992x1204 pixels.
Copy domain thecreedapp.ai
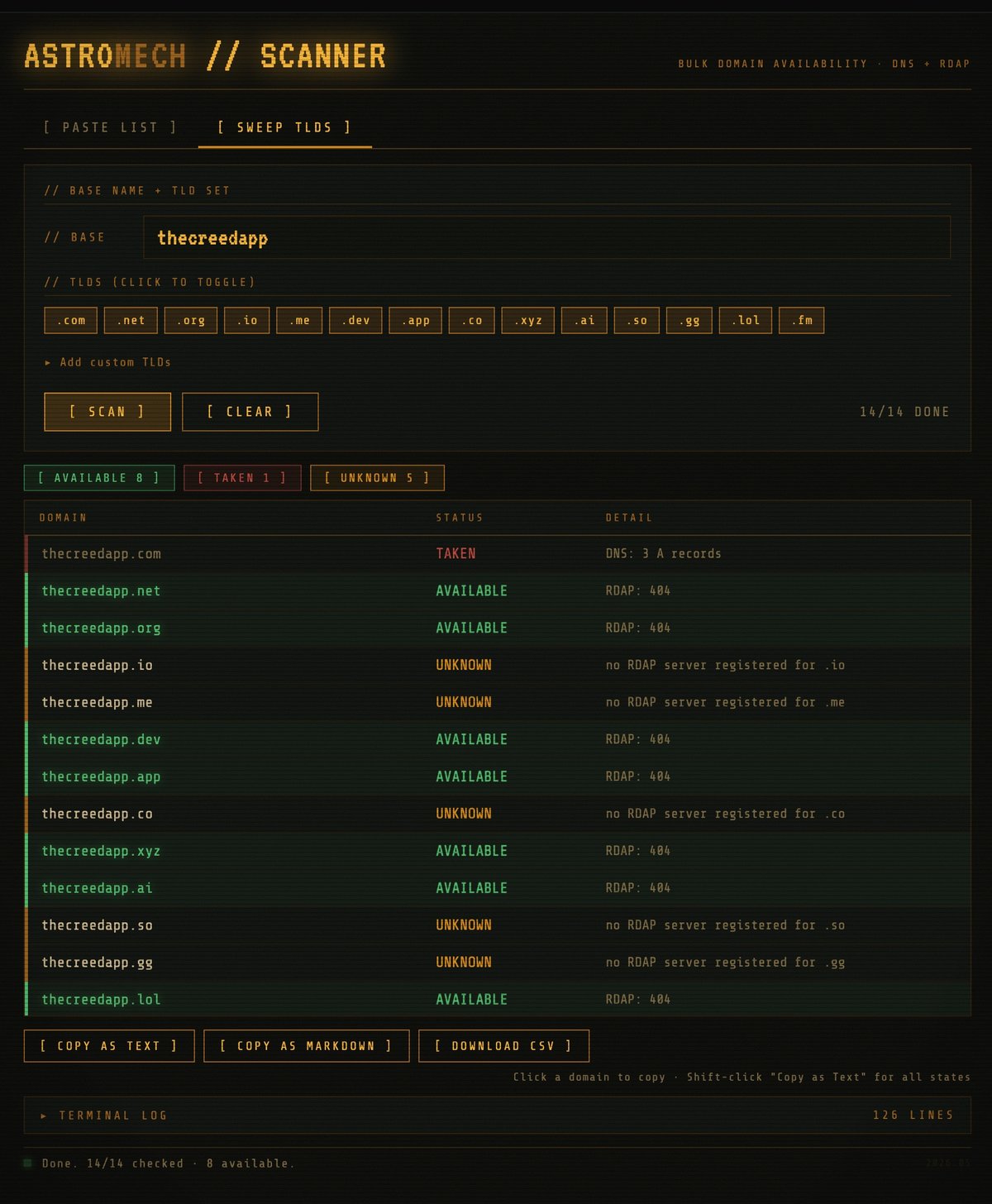(x=98, y=889)
